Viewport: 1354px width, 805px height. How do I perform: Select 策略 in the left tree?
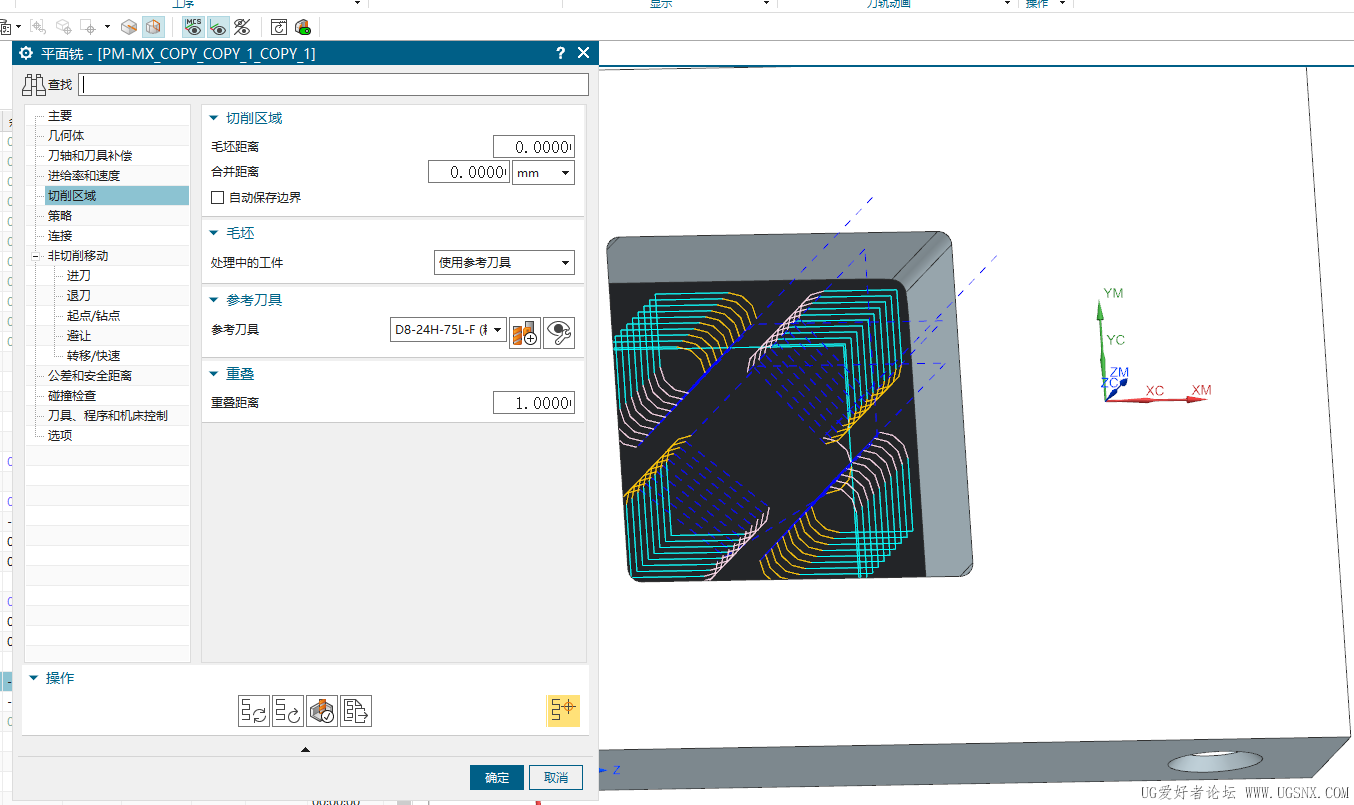pyautogui.click(x=60, y=216)
